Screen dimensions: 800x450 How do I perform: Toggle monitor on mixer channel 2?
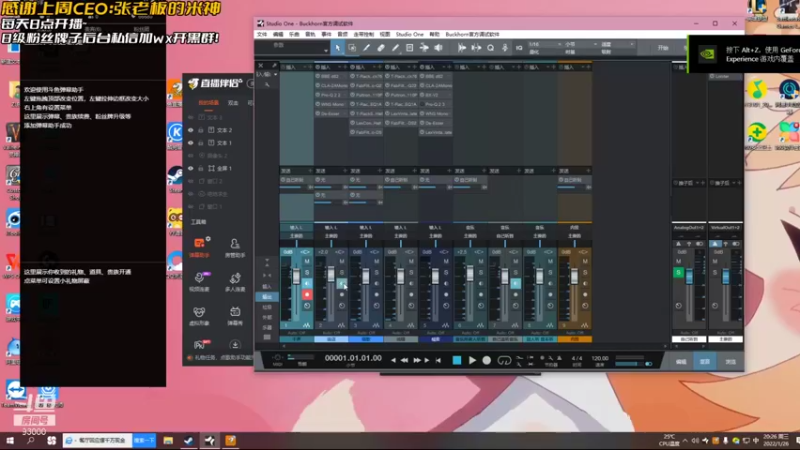point(341,284)
